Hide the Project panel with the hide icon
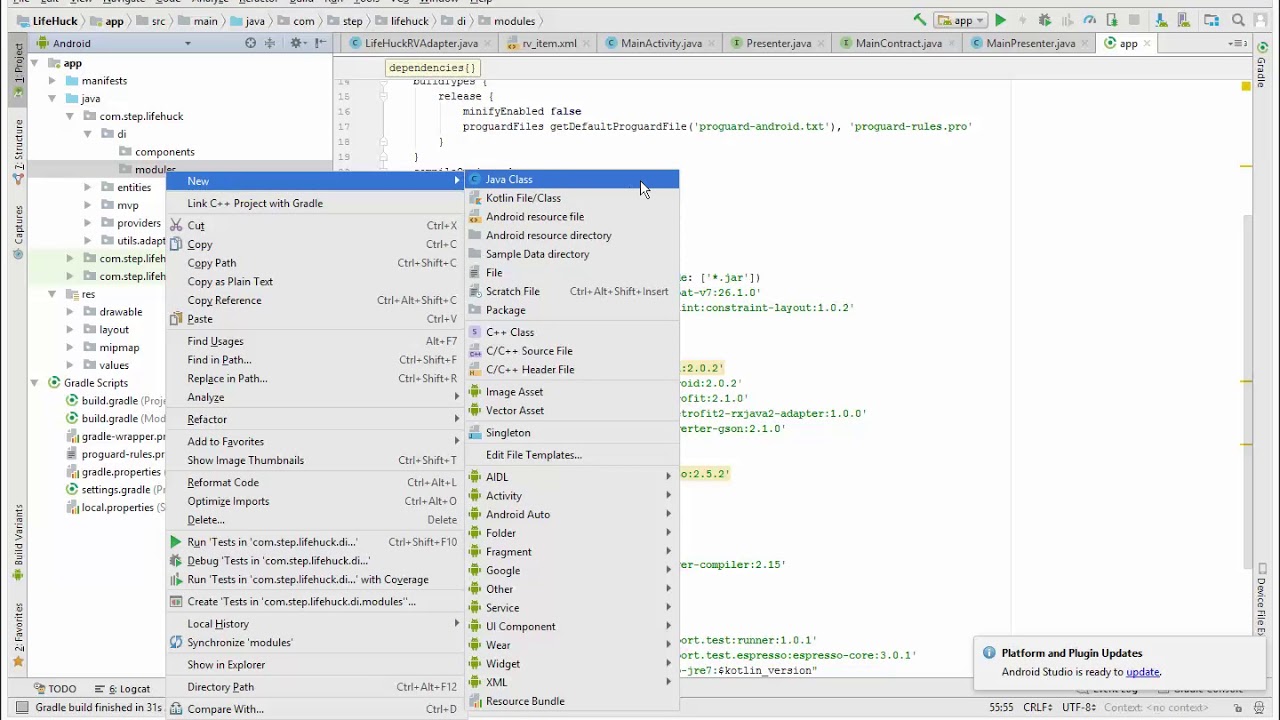The image size is (1280, 720). [320, 43]
